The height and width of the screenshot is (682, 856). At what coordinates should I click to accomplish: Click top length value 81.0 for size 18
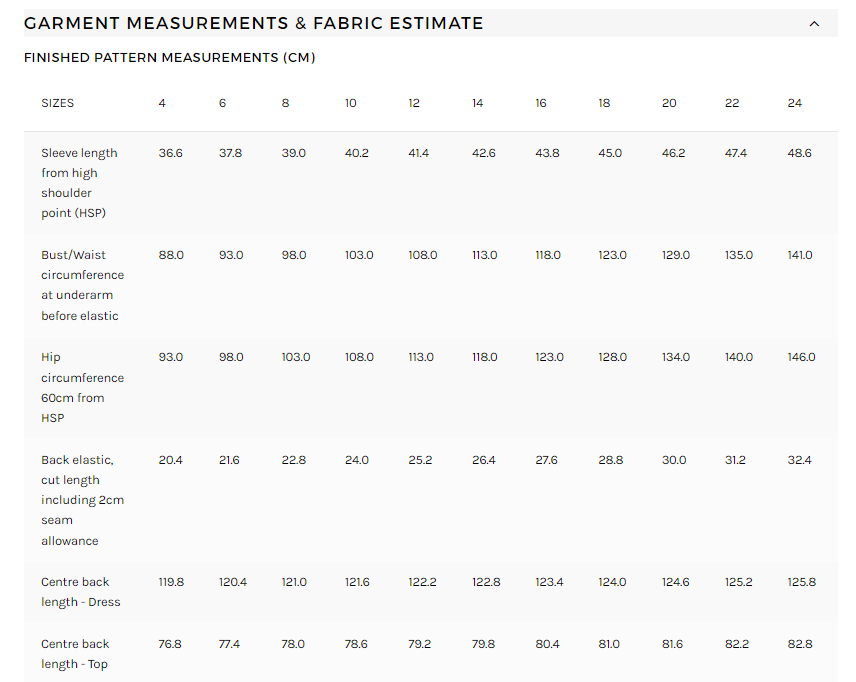pos(609,644)
